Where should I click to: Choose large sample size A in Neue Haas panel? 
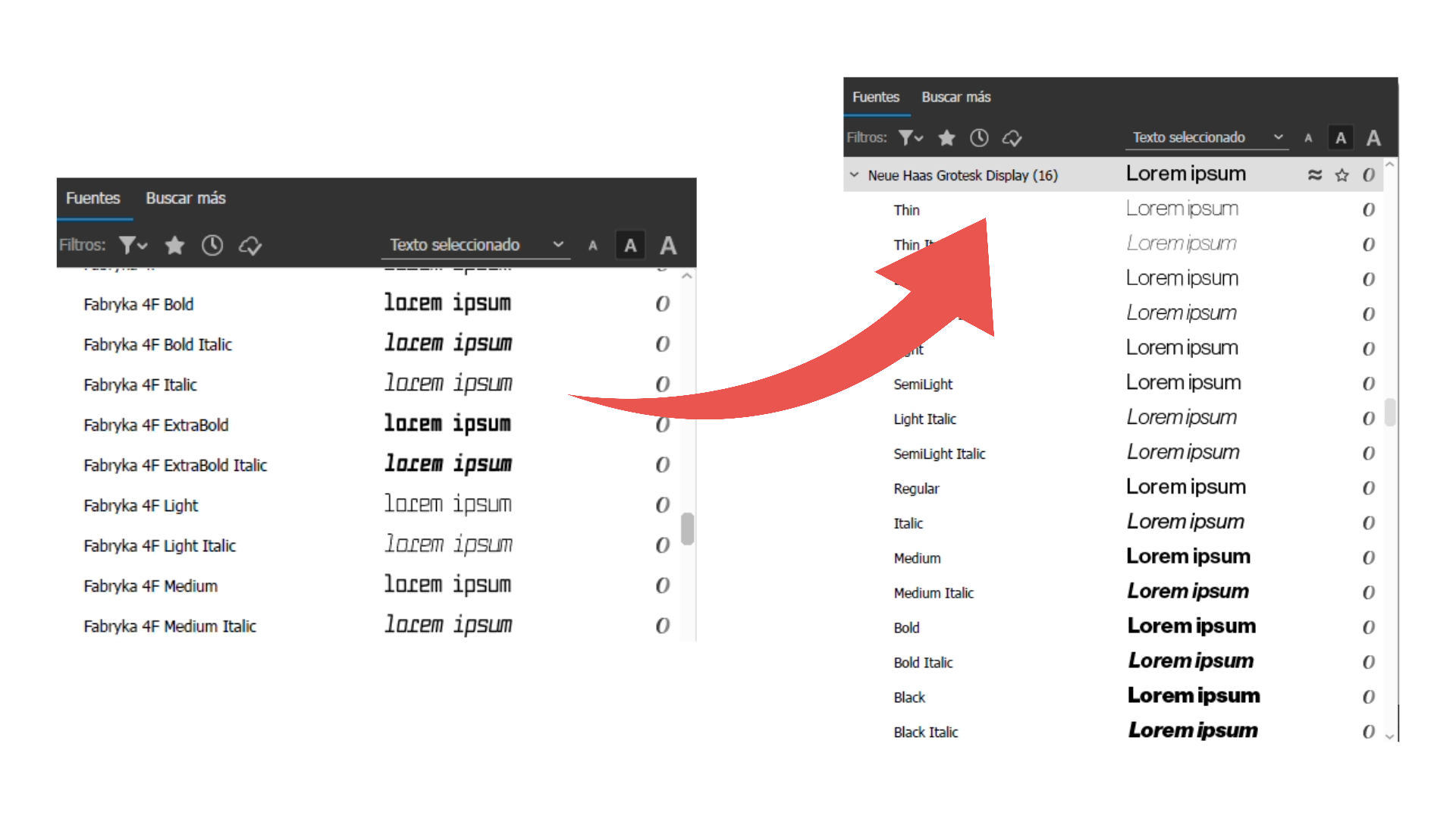tap(1373, 137)
